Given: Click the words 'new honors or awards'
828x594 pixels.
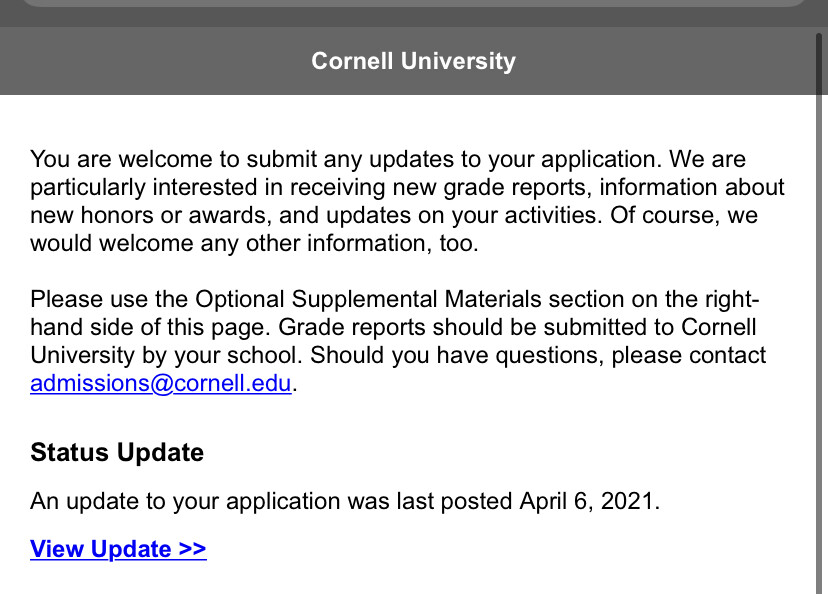Looking at the screenshot, I should [x=150, y=215].
